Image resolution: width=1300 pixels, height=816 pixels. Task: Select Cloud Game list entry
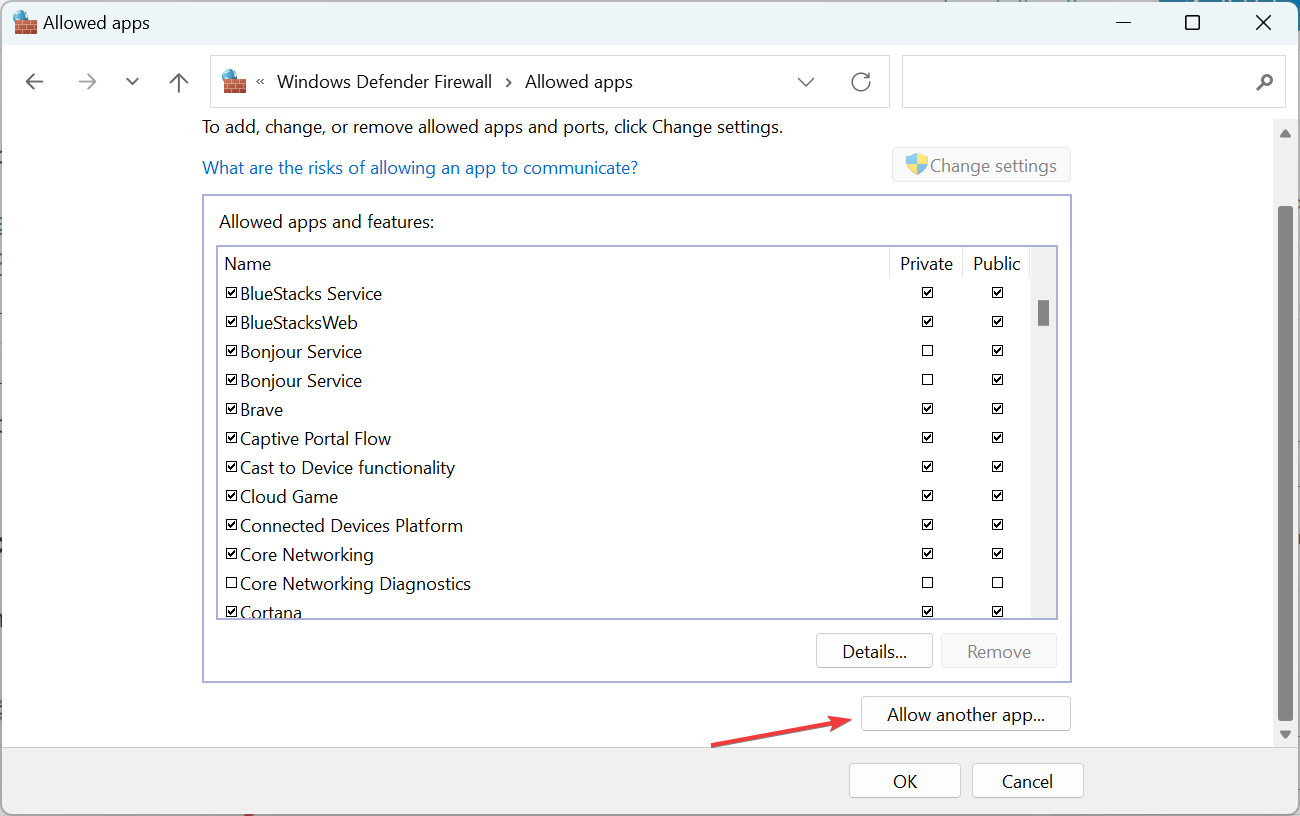(x=289, y=496)
